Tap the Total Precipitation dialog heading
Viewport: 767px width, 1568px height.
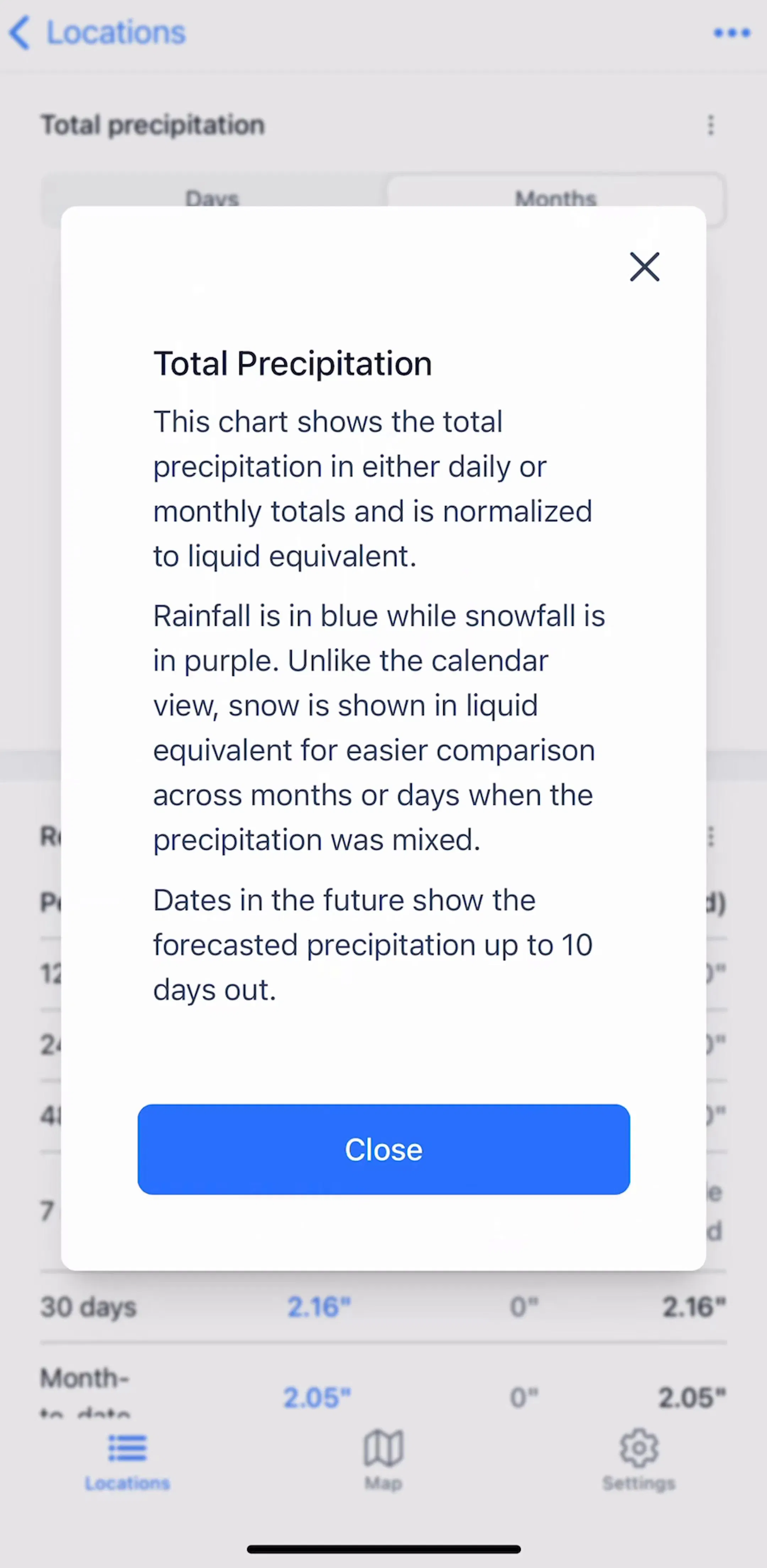tap(293, 363)
